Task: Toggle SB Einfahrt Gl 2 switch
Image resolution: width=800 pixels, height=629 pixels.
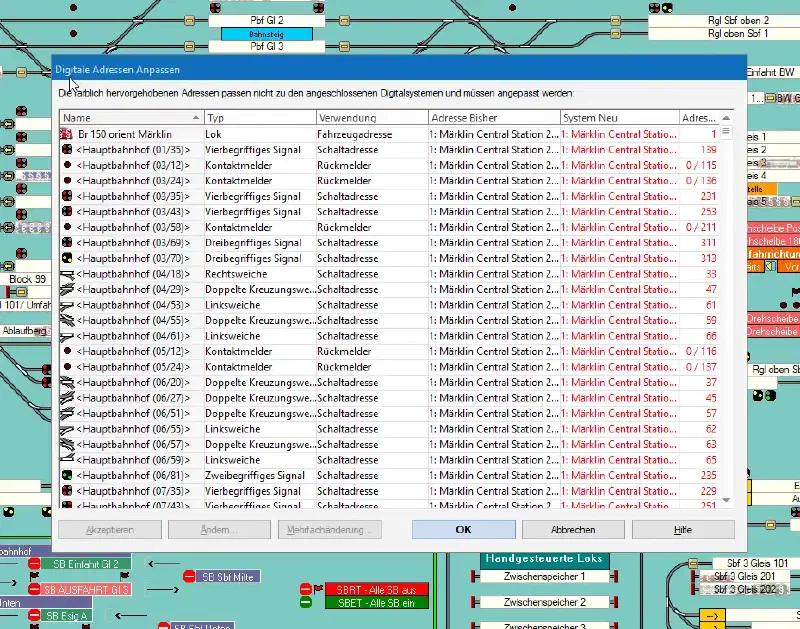Action: pos(86,564)
